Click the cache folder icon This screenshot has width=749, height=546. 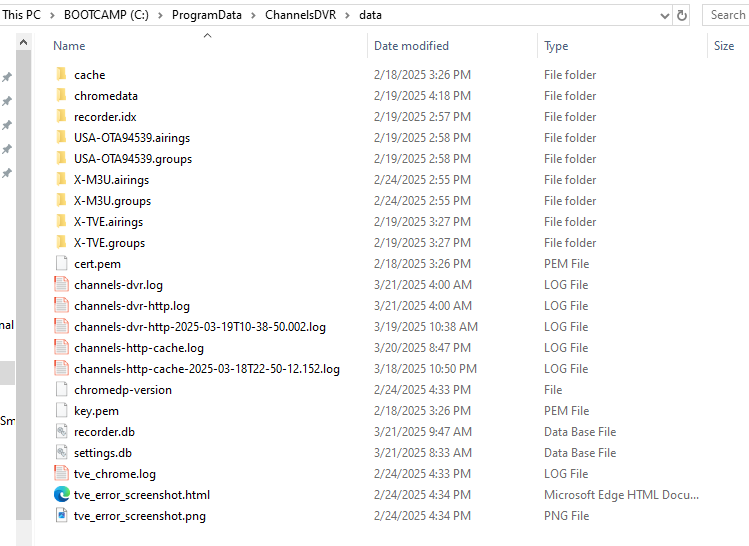click(61, 75)
